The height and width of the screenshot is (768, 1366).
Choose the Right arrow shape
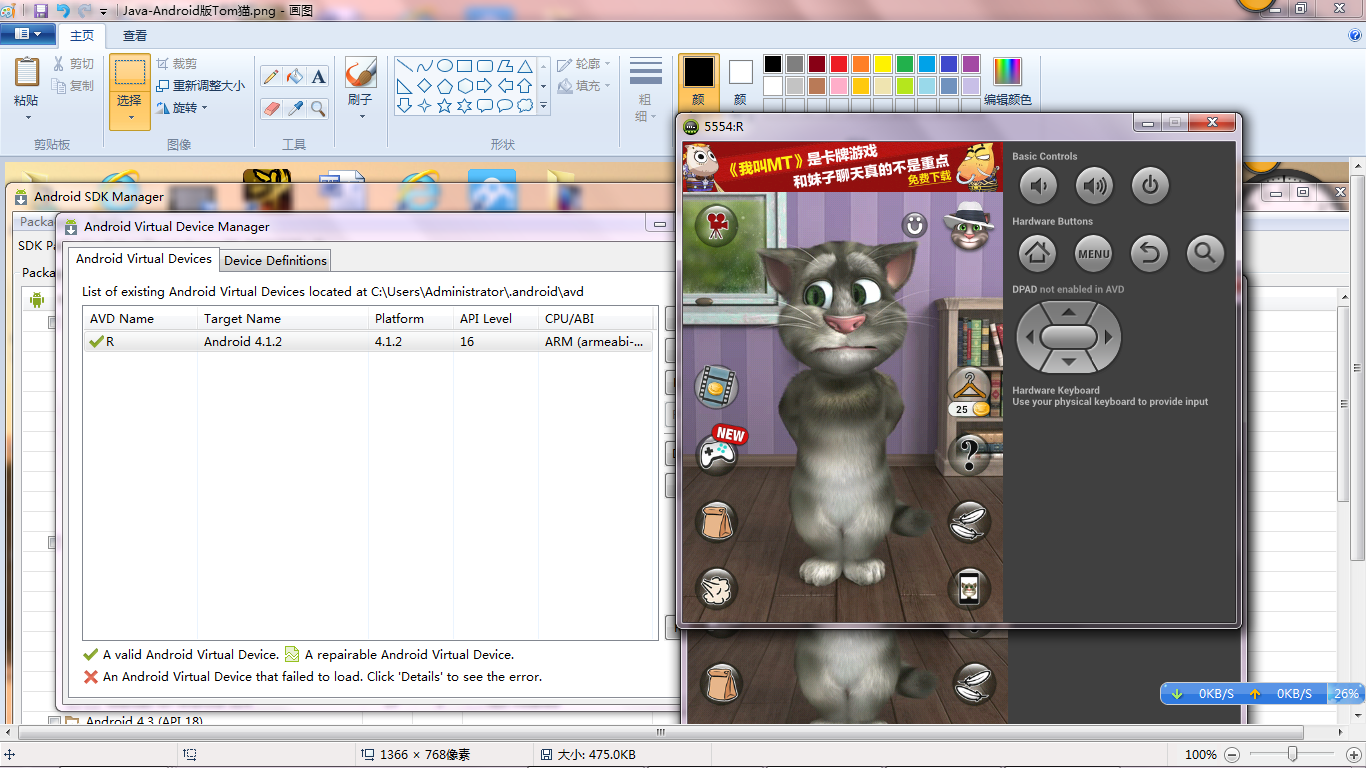pos(485,86)
